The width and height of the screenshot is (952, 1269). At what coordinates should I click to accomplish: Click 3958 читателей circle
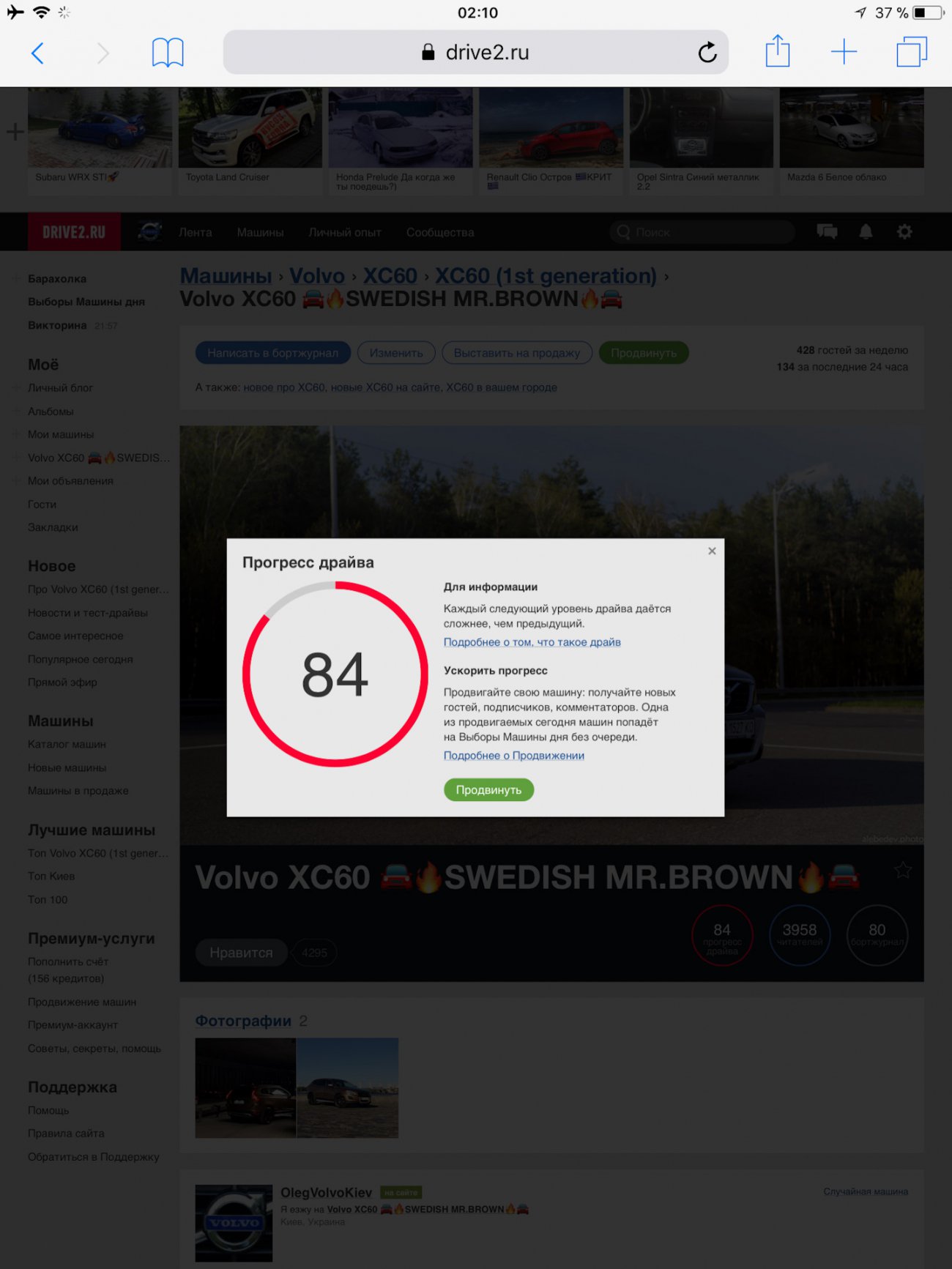point(800,935)
